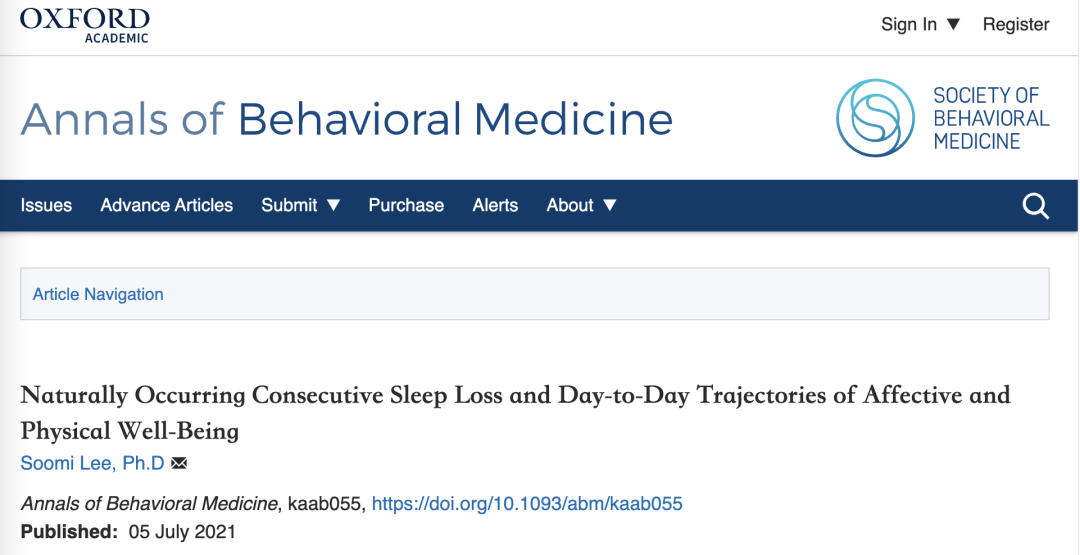Click the Register link
This screenshot has width=1080, height=555.
point(1016,25)
